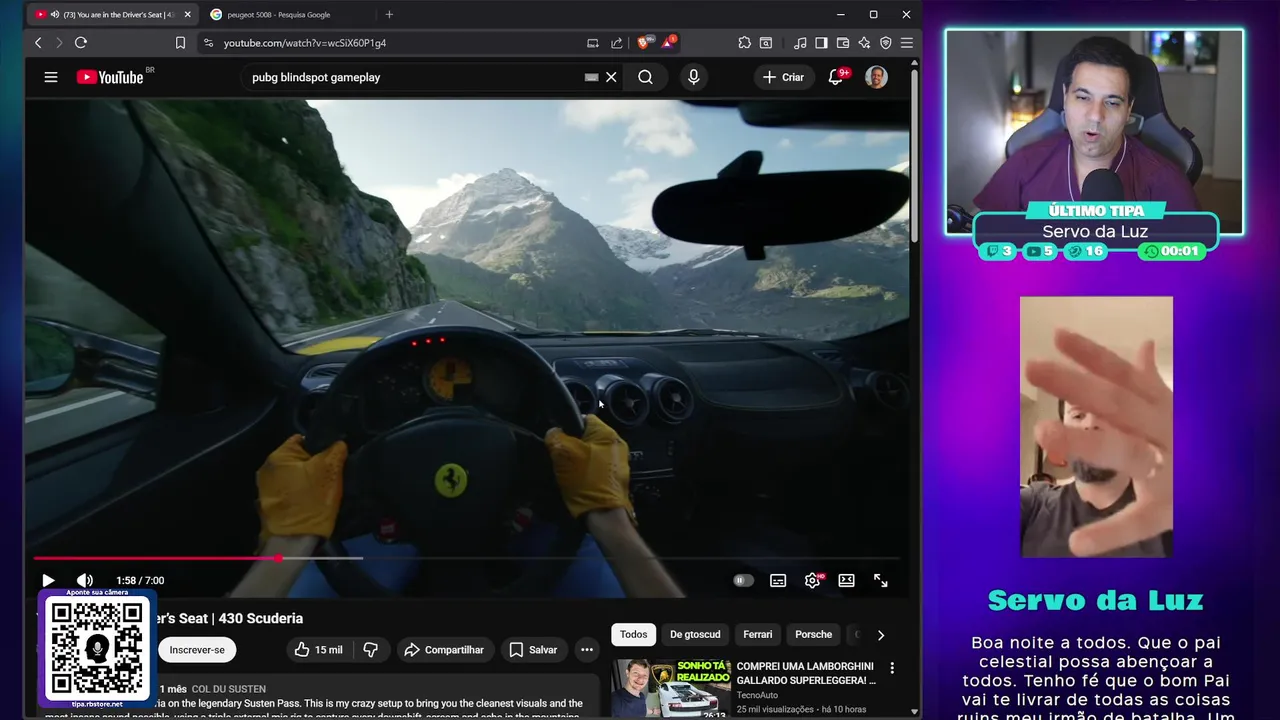Toggle the autoplay switch
This screenshot has width=1280, height=720.
743,580
